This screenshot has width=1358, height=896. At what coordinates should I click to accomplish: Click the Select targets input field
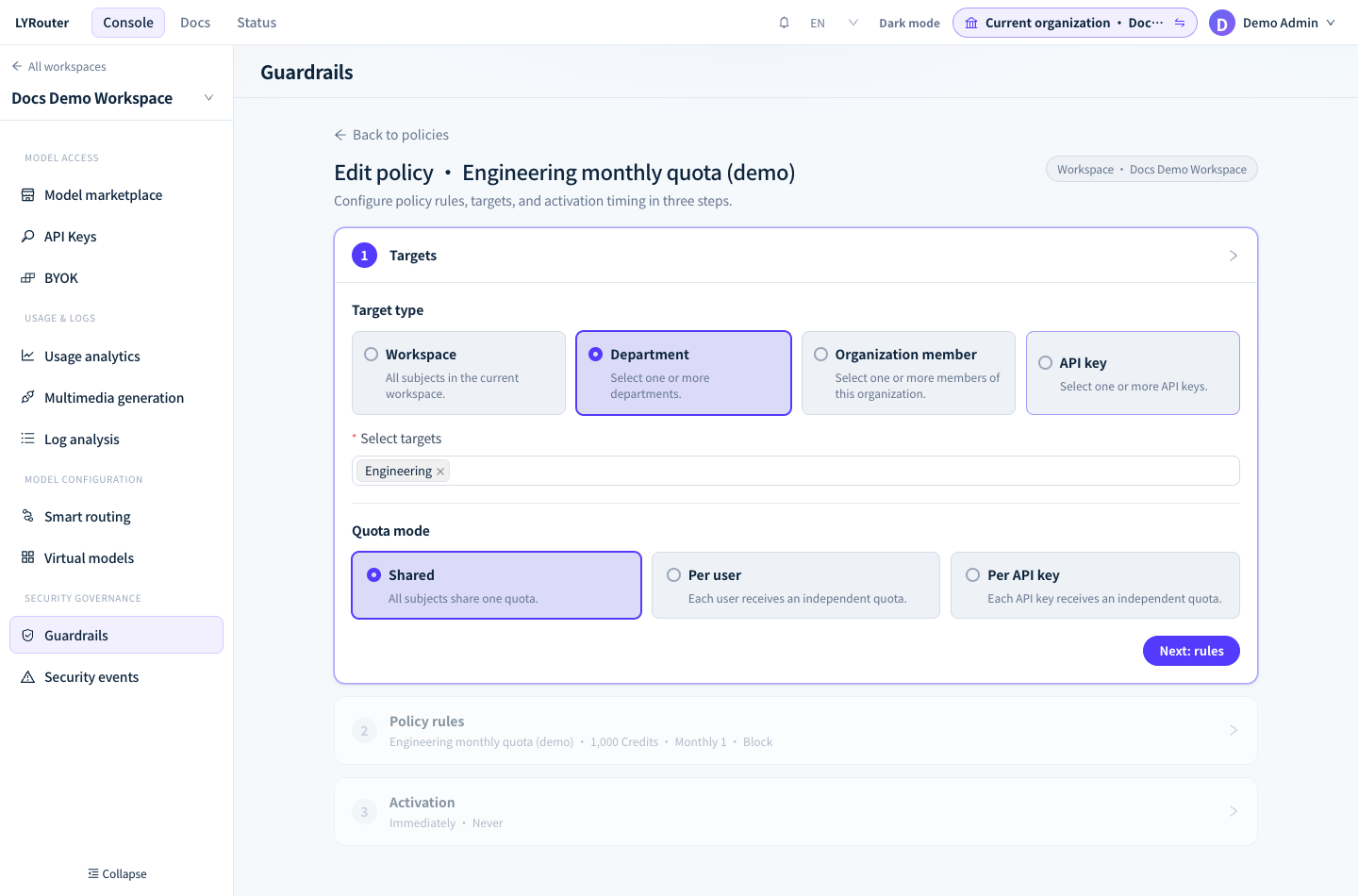tap(796, 471)
